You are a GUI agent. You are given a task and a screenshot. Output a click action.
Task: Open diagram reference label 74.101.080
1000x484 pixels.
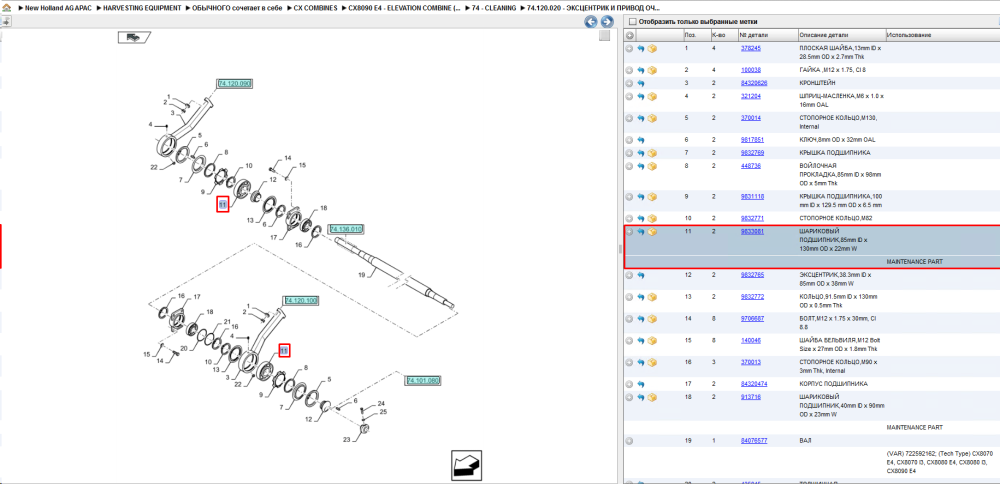tap(423, 381)
